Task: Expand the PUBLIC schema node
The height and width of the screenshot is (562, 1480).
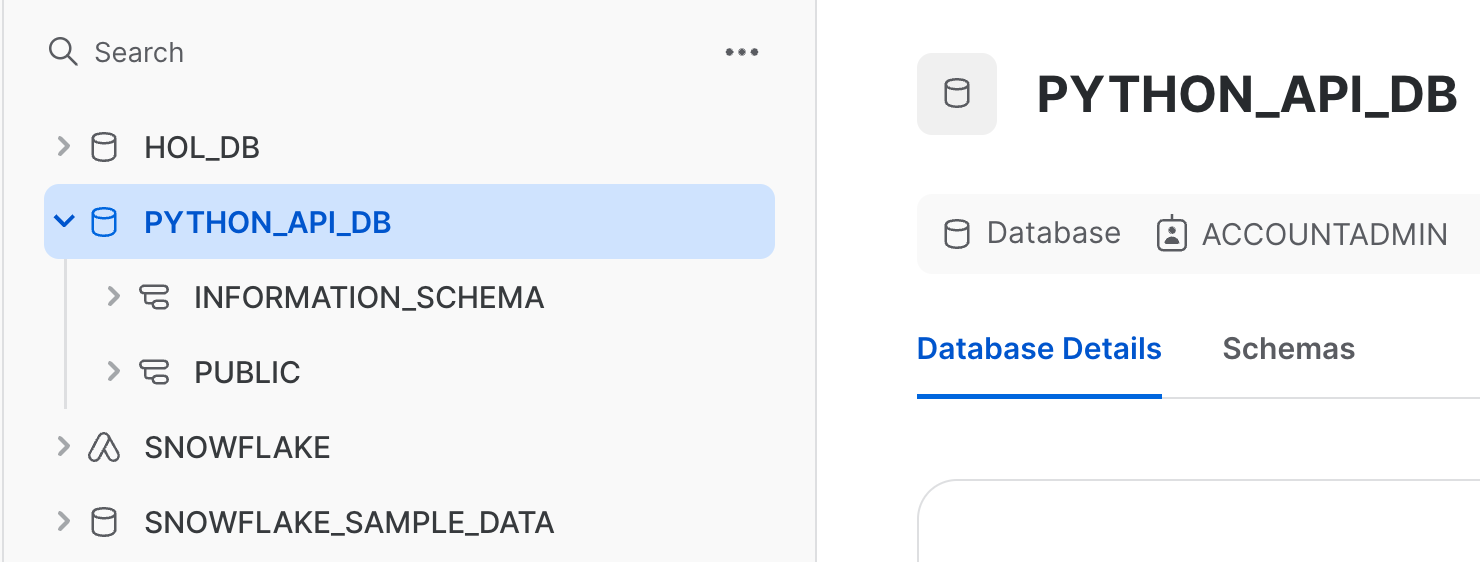Action: tap(114, 371)
